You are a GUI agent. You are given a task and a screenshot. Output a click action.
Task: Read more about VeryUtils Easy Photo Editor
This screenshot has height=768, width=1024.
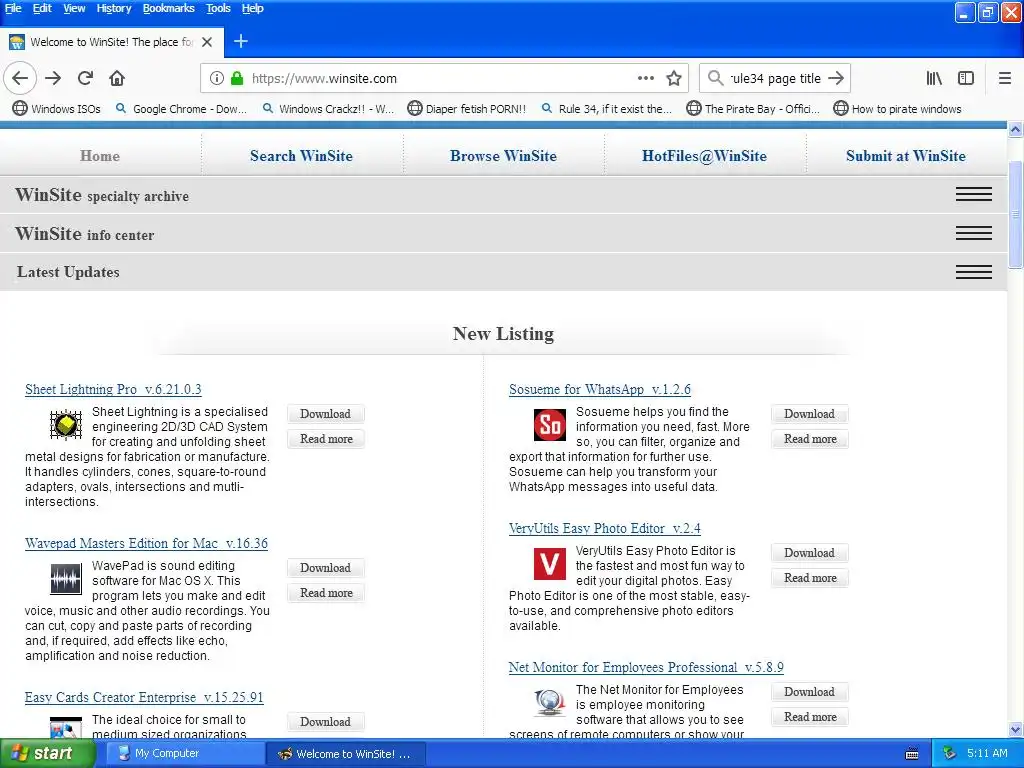coord(810,578)
